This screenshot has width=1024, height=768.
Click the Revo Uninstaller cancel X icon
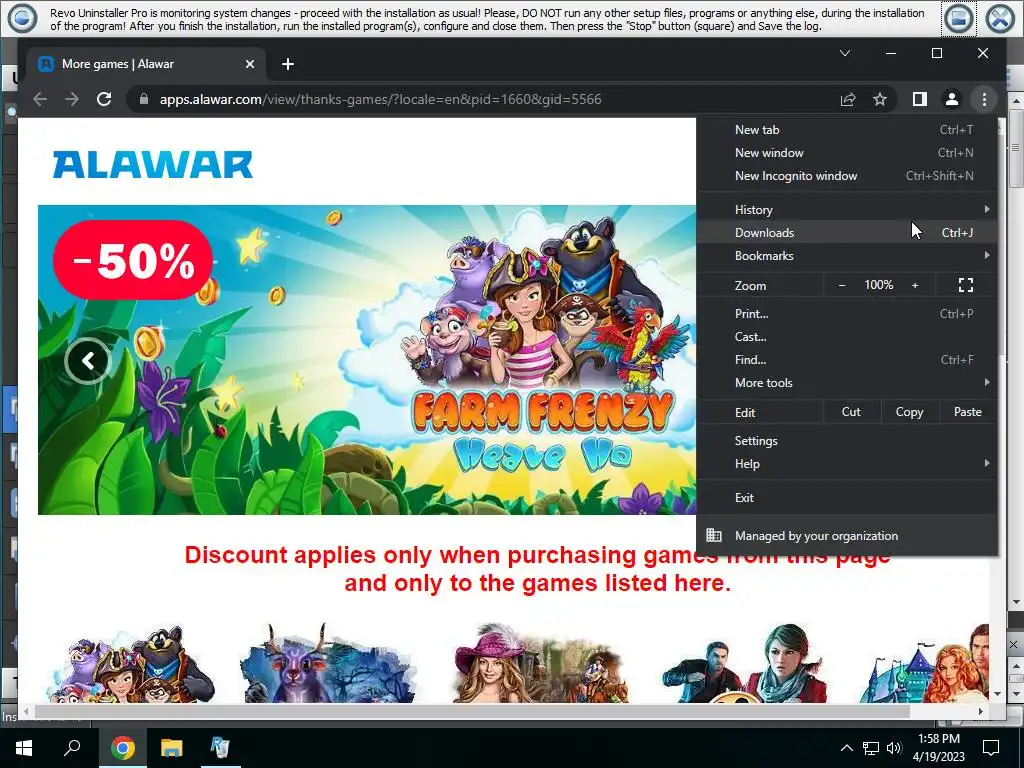(x=1000, y=18)
